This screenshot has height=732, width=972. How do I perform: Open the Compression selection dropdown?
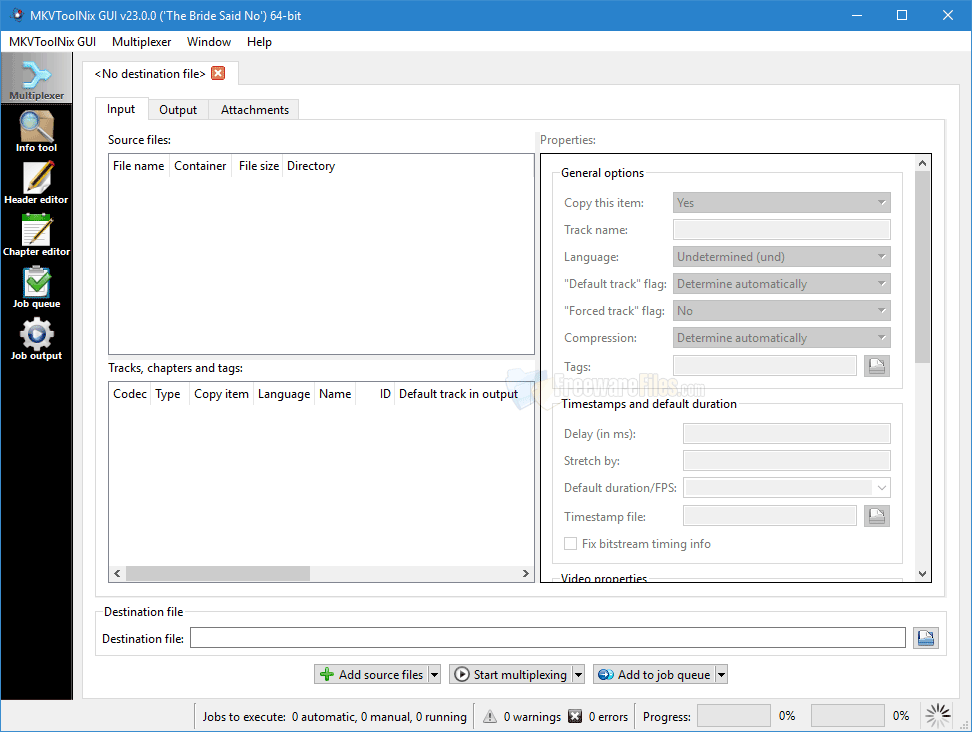pyautogui.click(x=781, y=337)
